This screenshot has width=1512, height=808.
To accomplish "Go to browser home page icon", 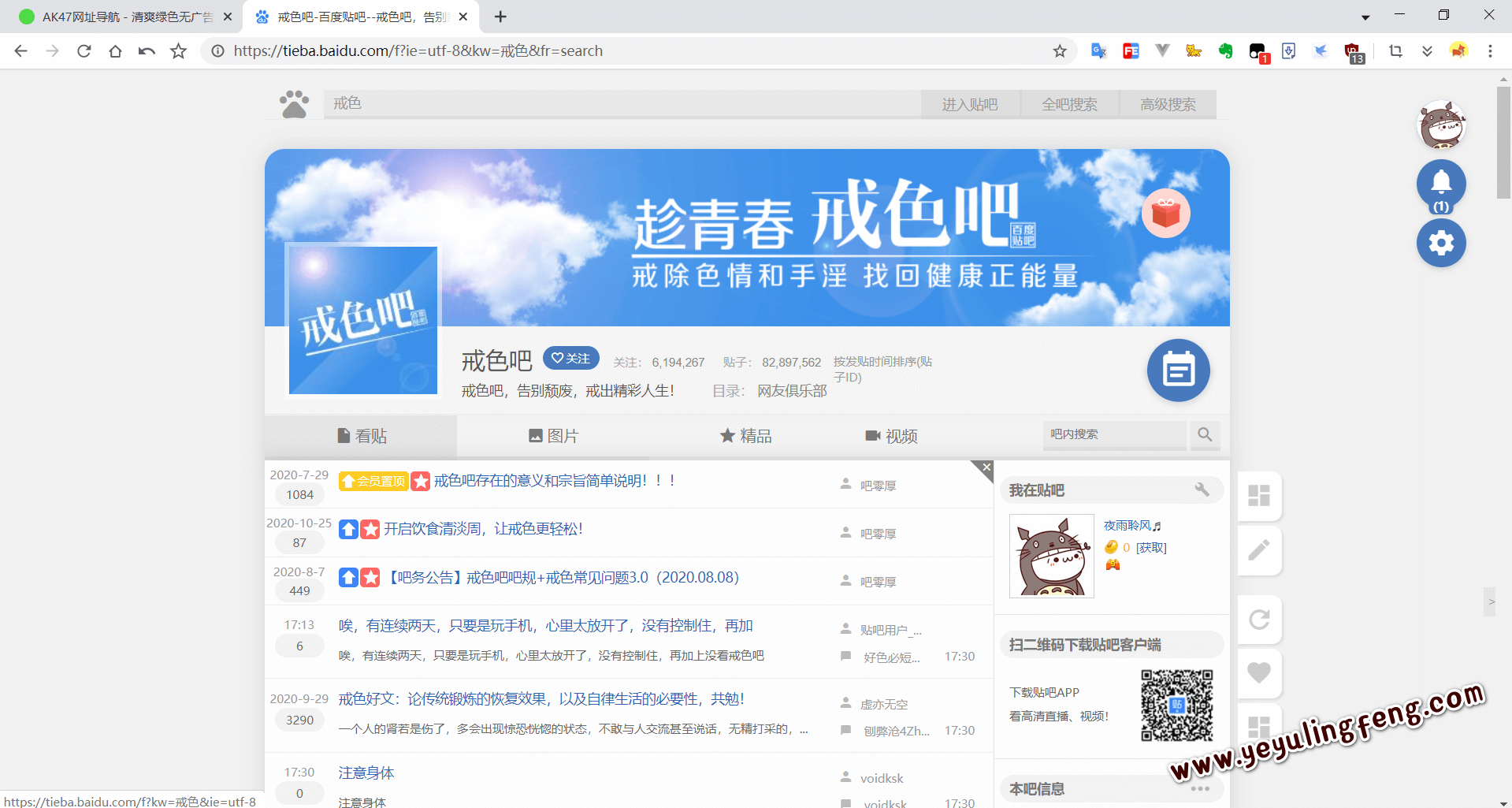I will click(116, 51).
